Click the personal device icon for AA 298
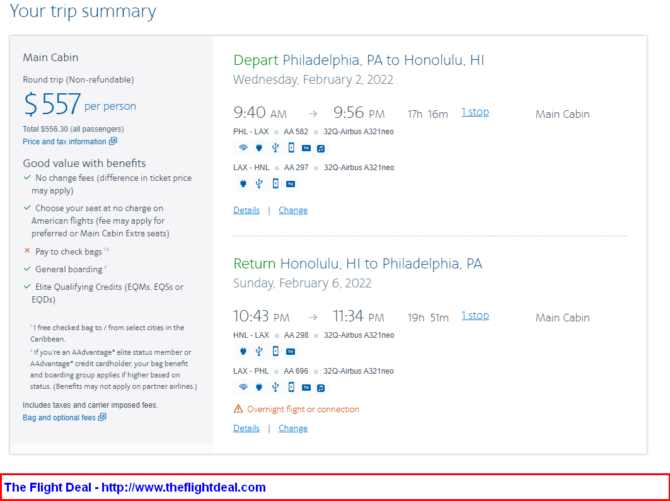 pyautogui.click(x=276, y=351)
